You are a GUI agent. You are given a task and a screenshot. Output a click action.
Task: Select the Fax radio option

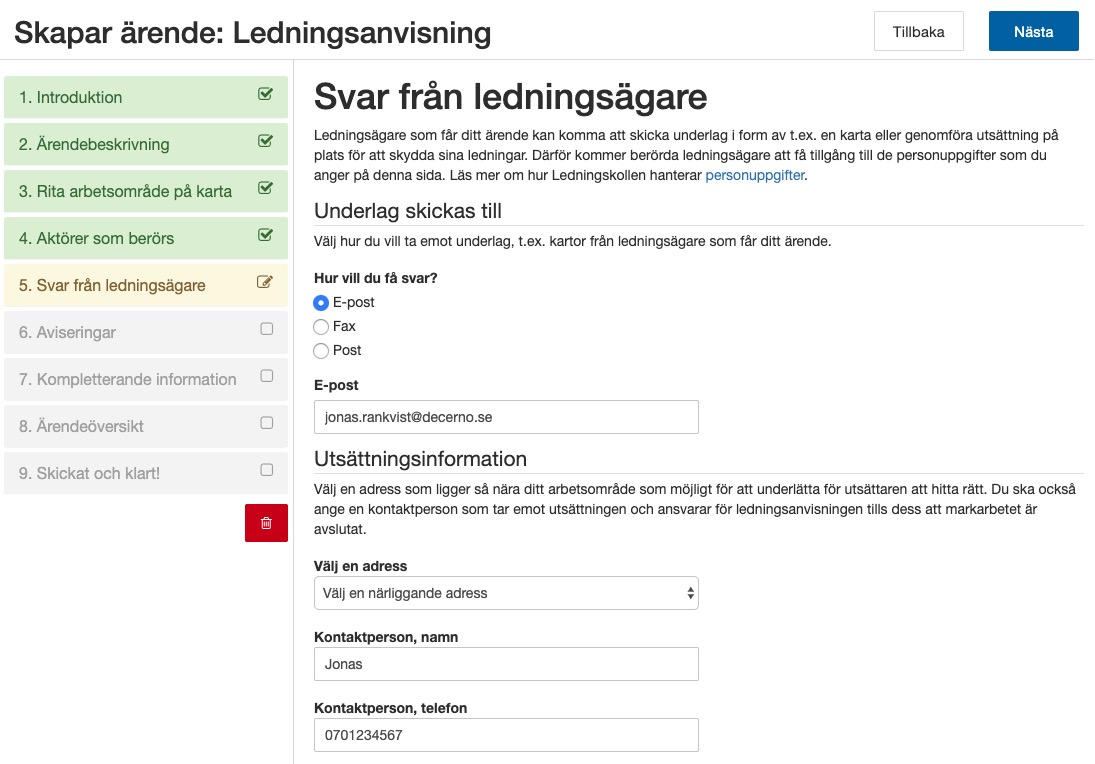tap(321, 326)
